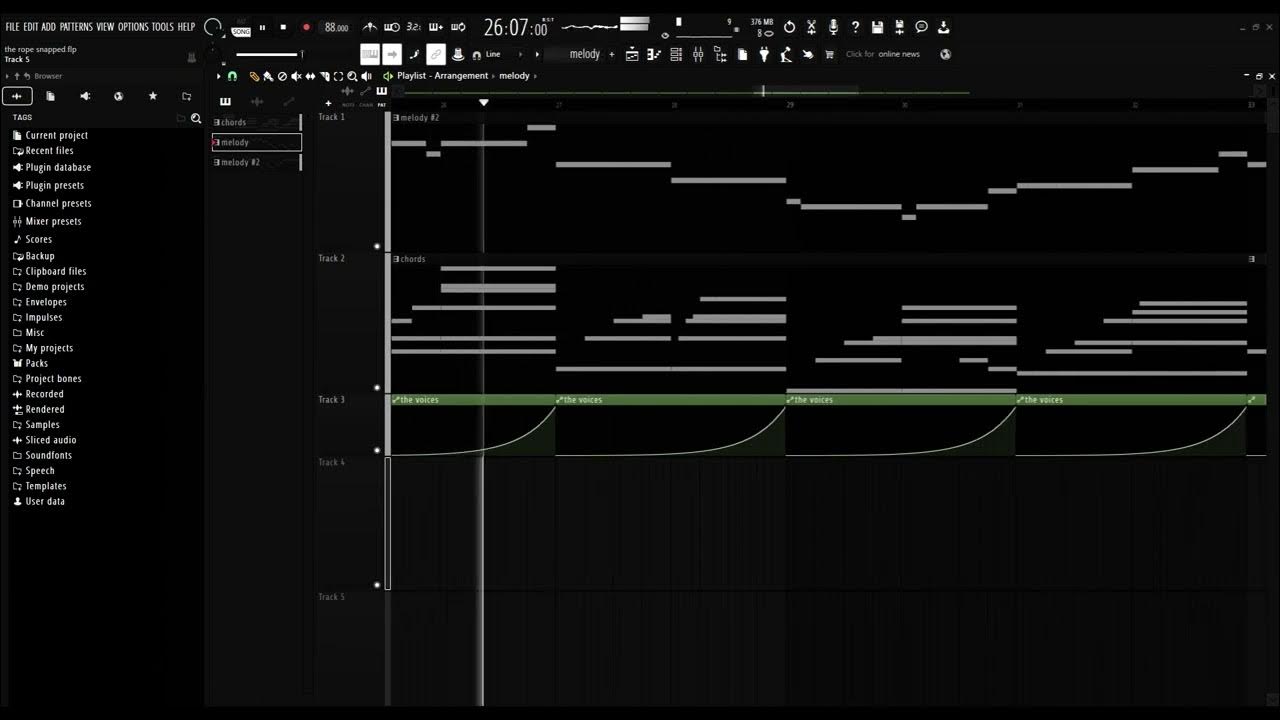Mute Track 1 using its green dot
This screenshot has height=720, width=1280.
coord(377,246)
